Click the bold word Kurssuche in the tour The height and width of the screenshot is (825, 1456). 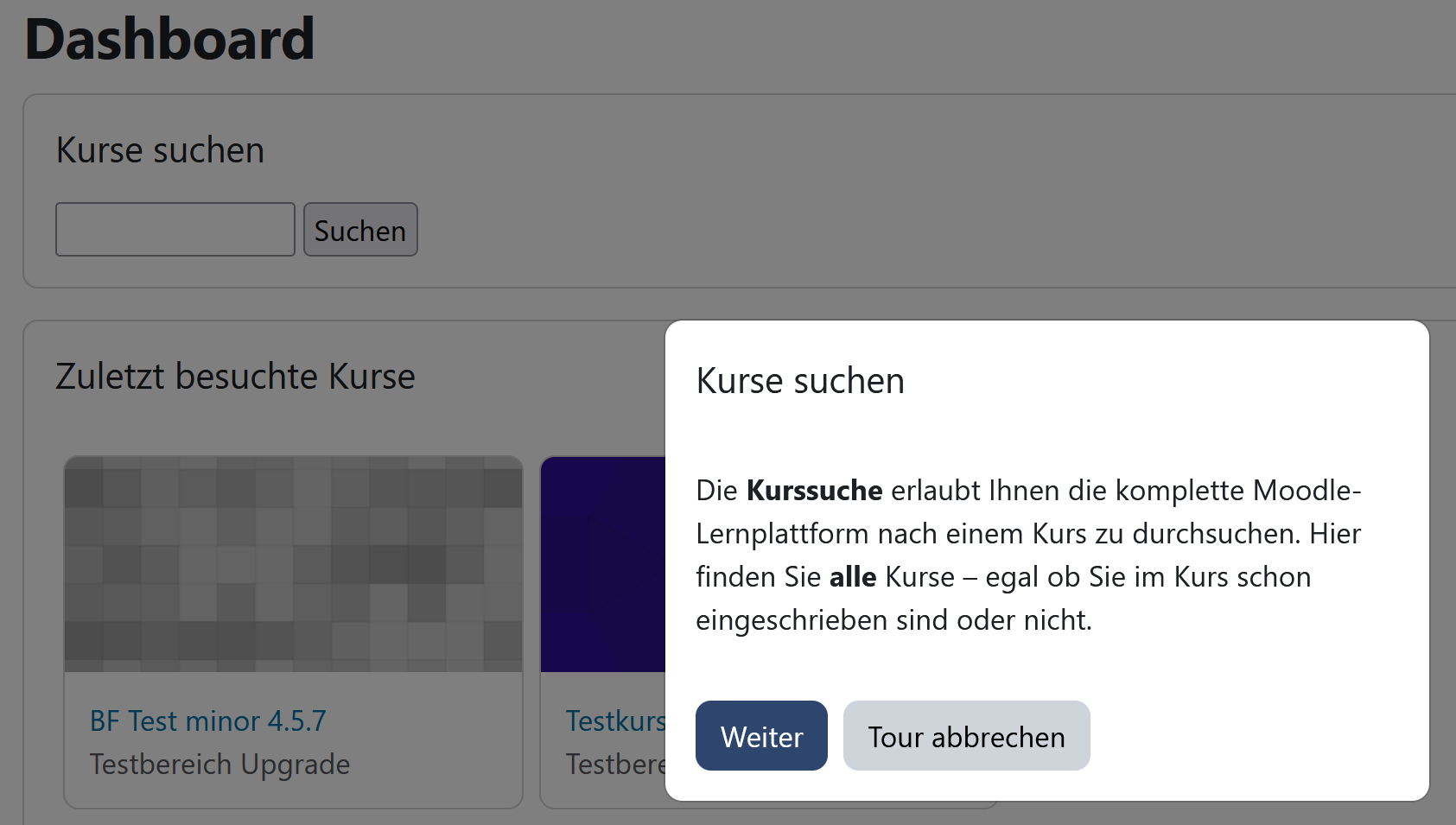[814, 491]
